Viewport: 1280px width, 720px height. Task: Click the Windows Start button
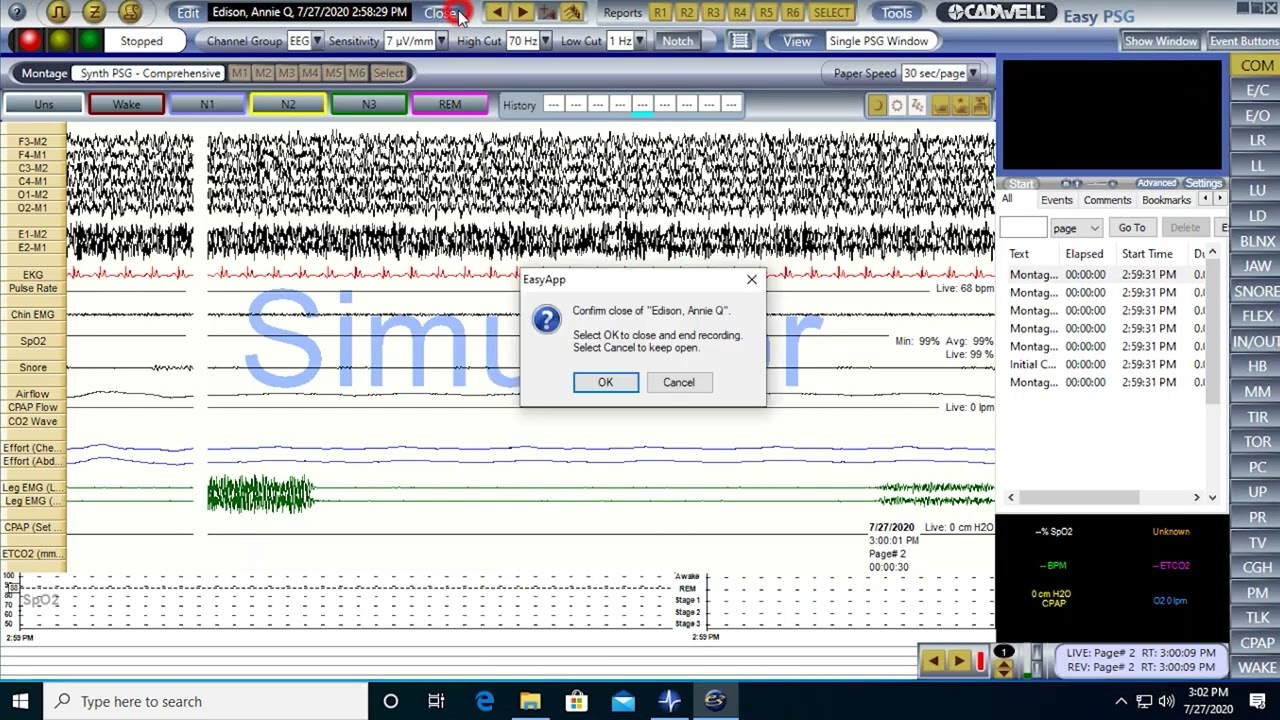pyautogui.click(x=20, y=701)
